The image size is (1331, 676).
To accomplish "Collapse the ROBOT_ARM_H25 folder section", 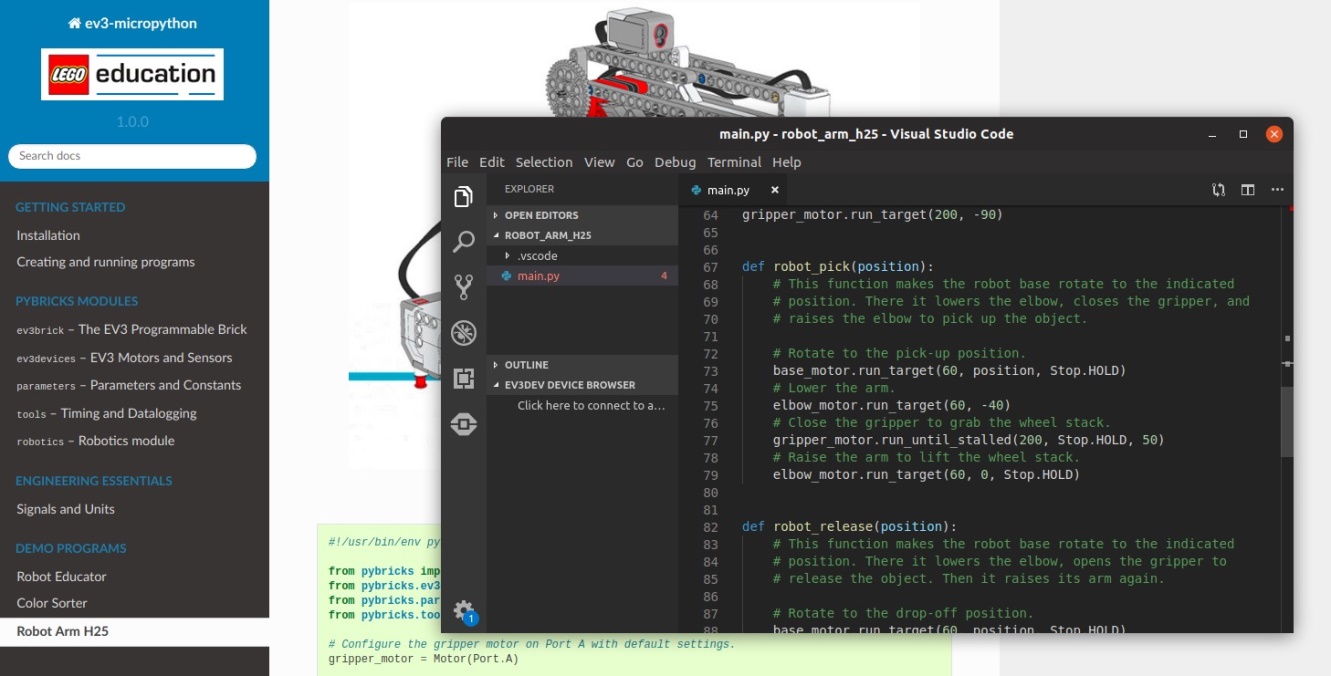I will (x=582, y=235).
